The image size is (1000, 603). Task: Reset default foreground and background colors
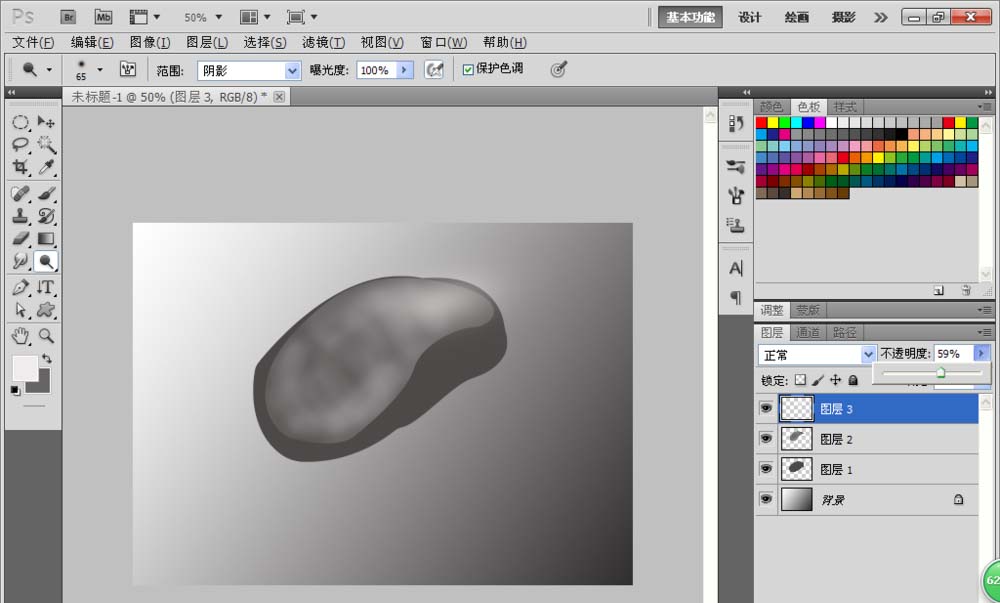(x=15, y=390)
